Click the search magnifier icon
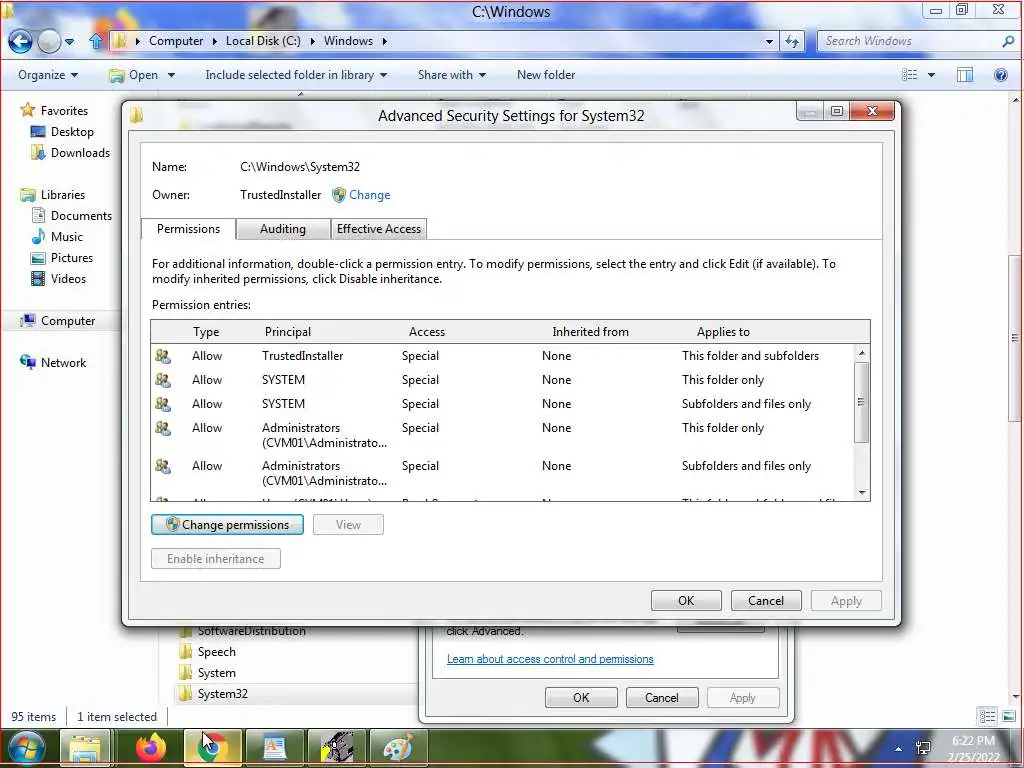This screenshot has height=768, width=1024. point(1008,41)
